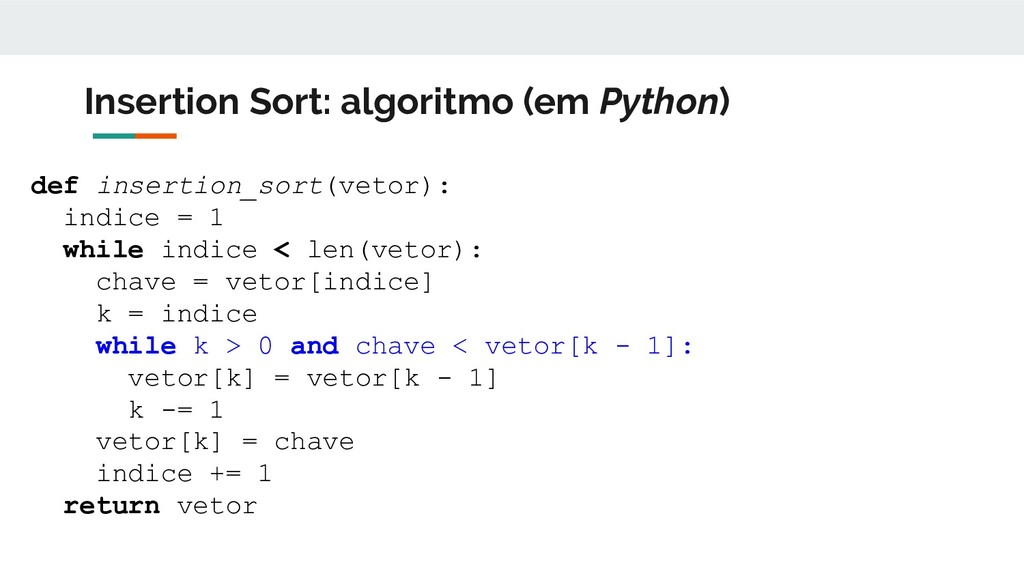Select 'len(vetor):' in the outer while line
The image size is (1024, 576).
pos(394,250)
